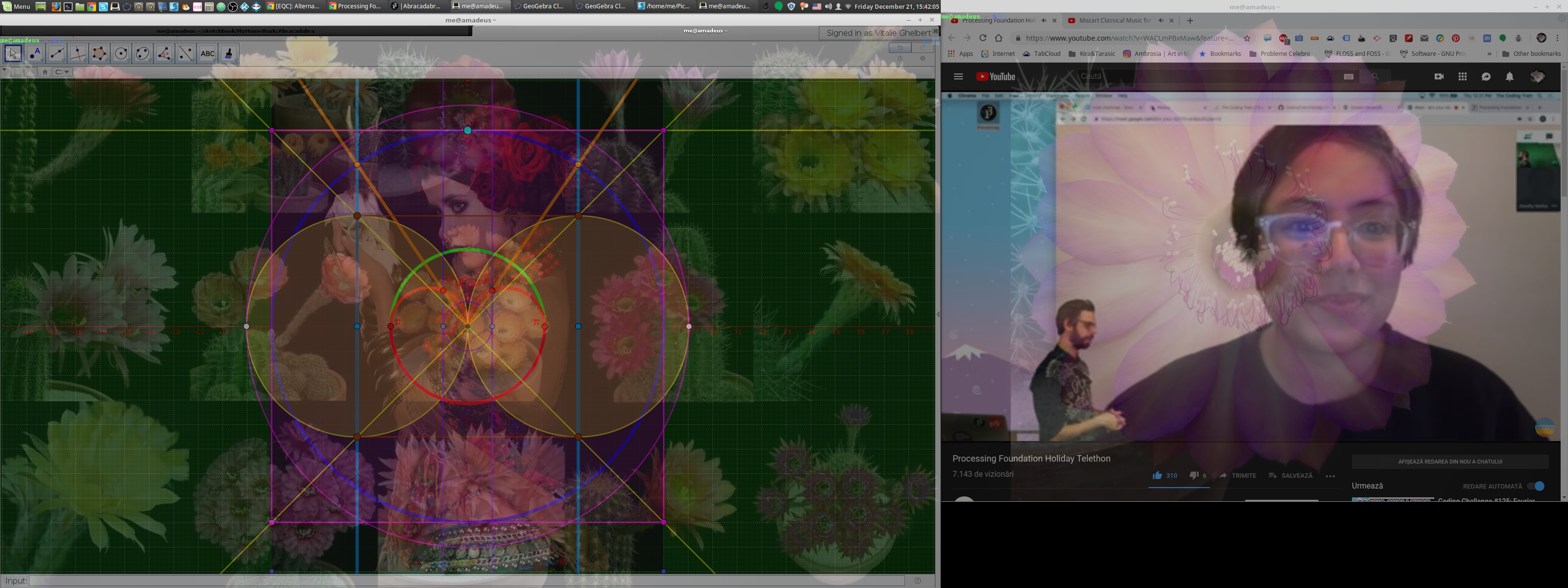Toggle axes display in GeoGebra style bar
The image size is (1568, 588).
pyautogui.click(x=17, y=72)
